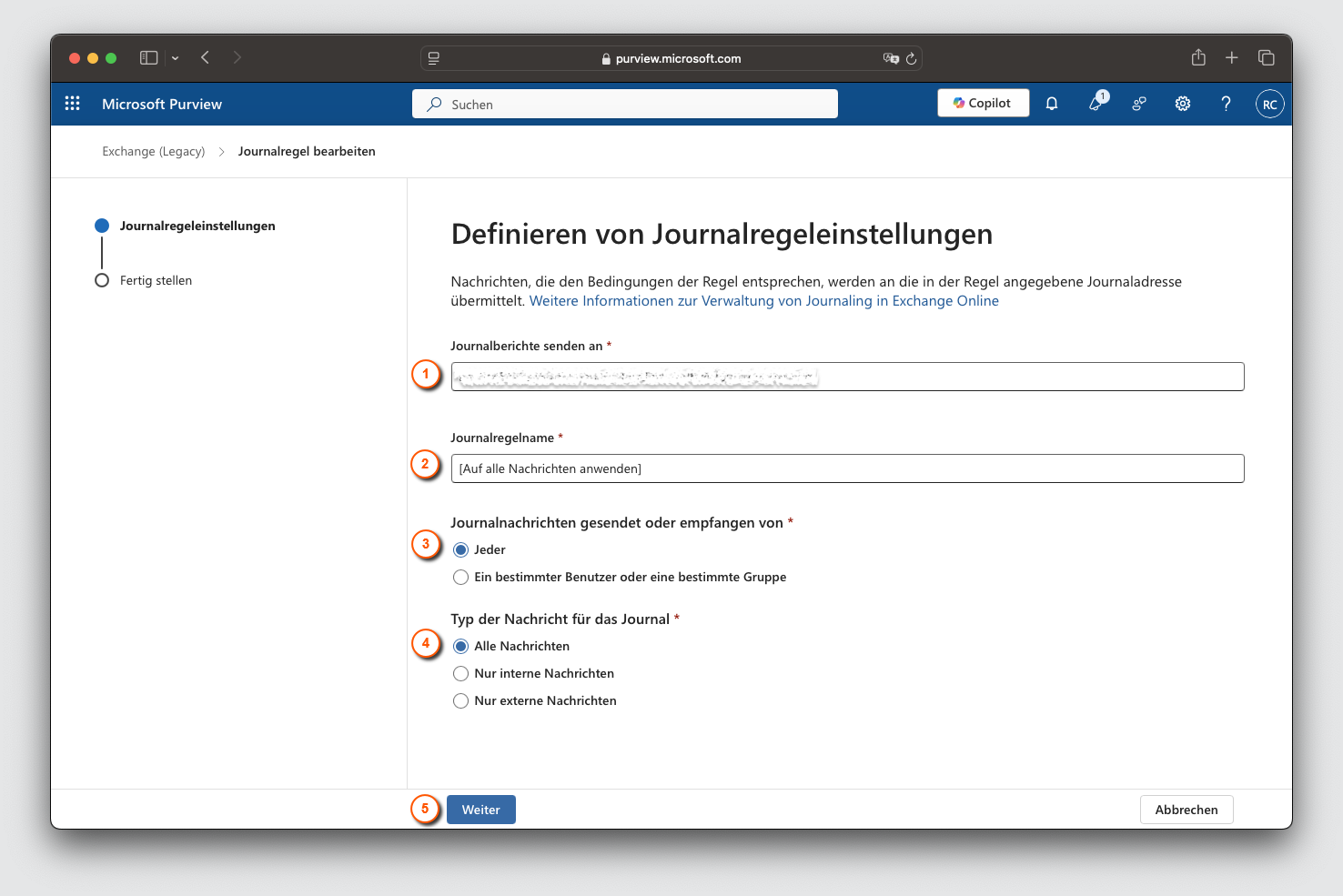The image size is (1343, 896).
Task: Click the Definieren von Journalregeleinstellungen heading
Action: 722,234
